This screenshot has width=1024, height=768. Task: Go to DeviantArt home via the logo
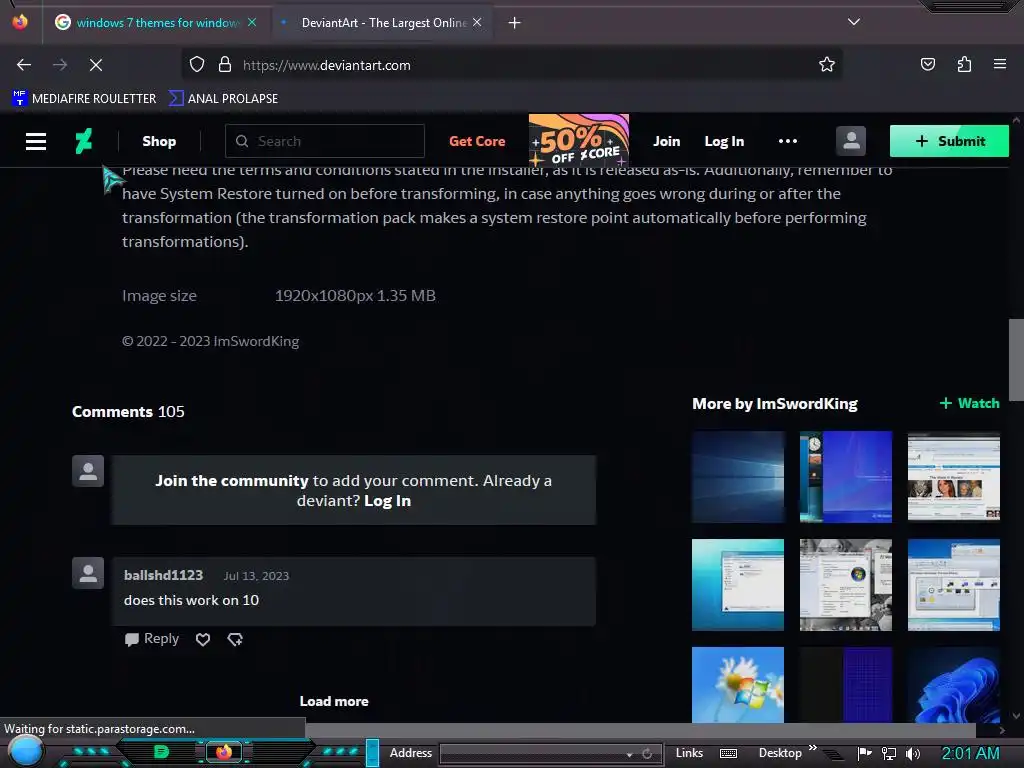click(x=84, y=141)
